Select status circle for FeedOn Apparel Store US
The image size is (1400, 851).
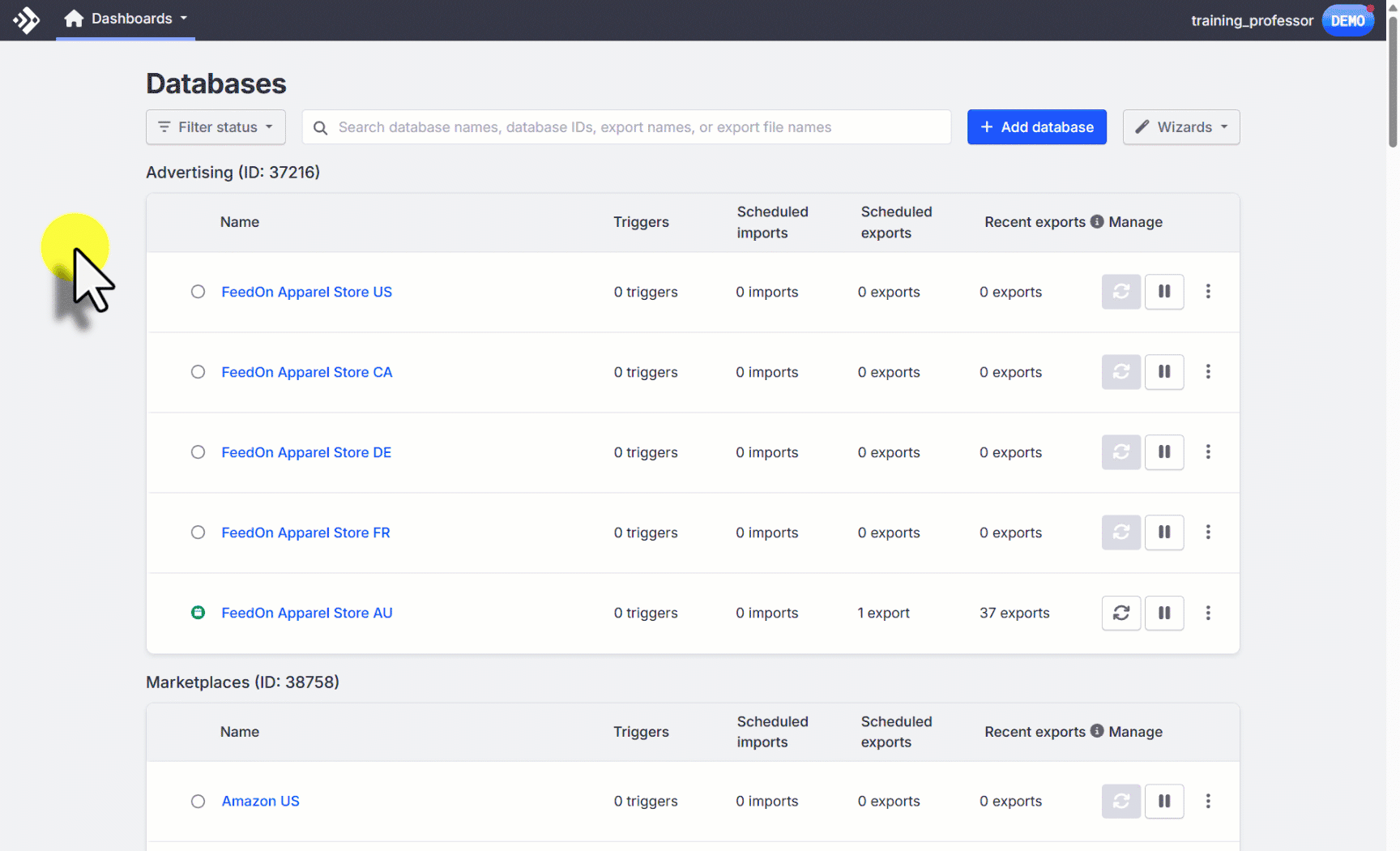point(198,292)
